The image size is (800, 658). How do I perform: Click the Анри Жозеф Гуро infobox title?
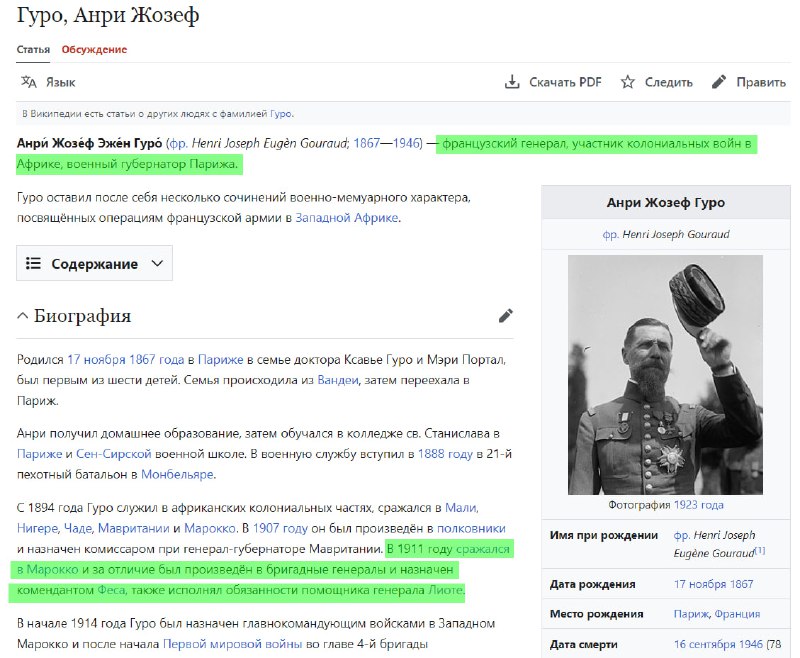coord(666,203)
